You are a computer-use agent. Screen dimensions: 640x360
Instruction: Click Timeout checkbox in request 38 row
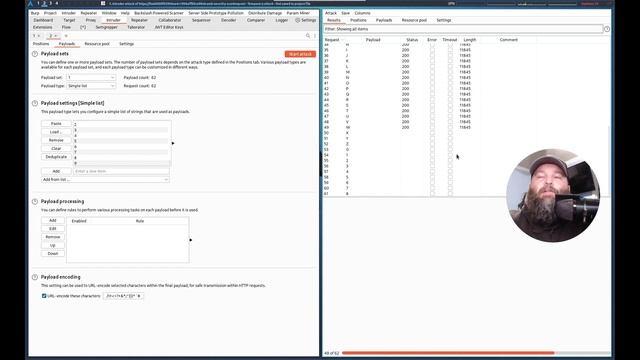[x=450, y=67]
